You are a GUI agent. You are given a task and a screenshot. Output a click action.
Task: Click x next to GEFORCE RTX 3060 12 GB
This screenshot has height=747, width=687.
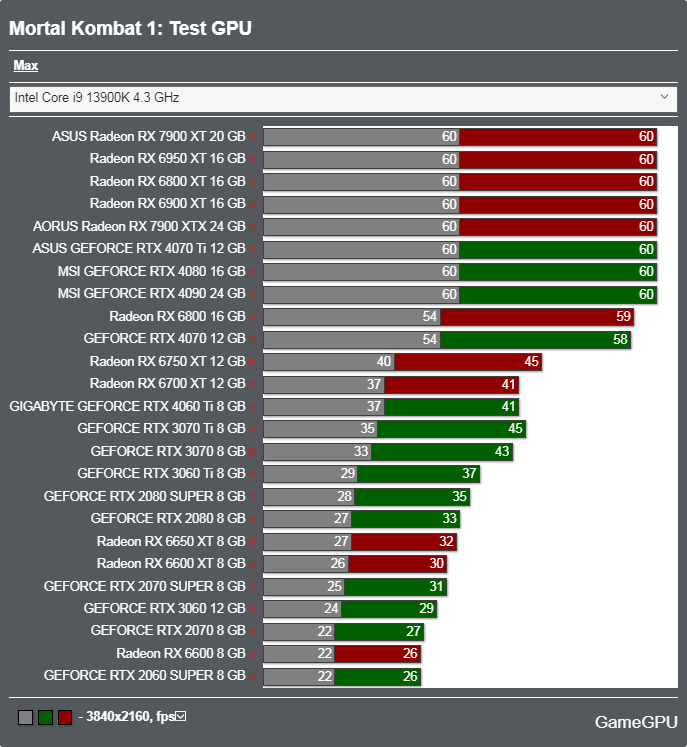tap(253, 609)
